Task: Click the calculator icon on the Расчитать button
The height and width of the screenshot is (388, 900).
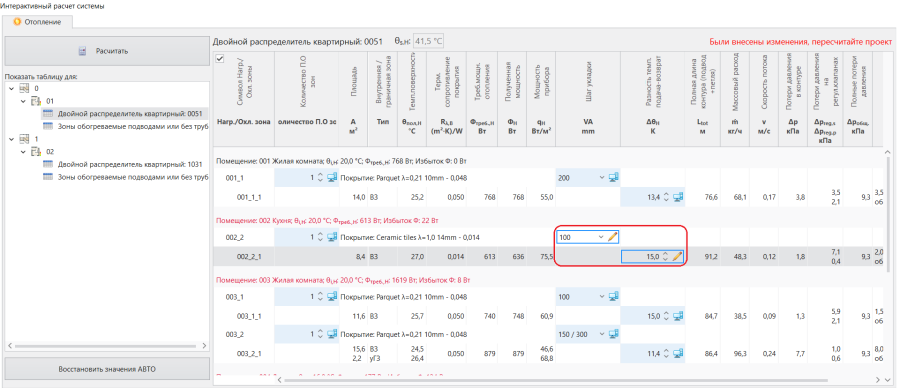Action: (x=83, y=51)
